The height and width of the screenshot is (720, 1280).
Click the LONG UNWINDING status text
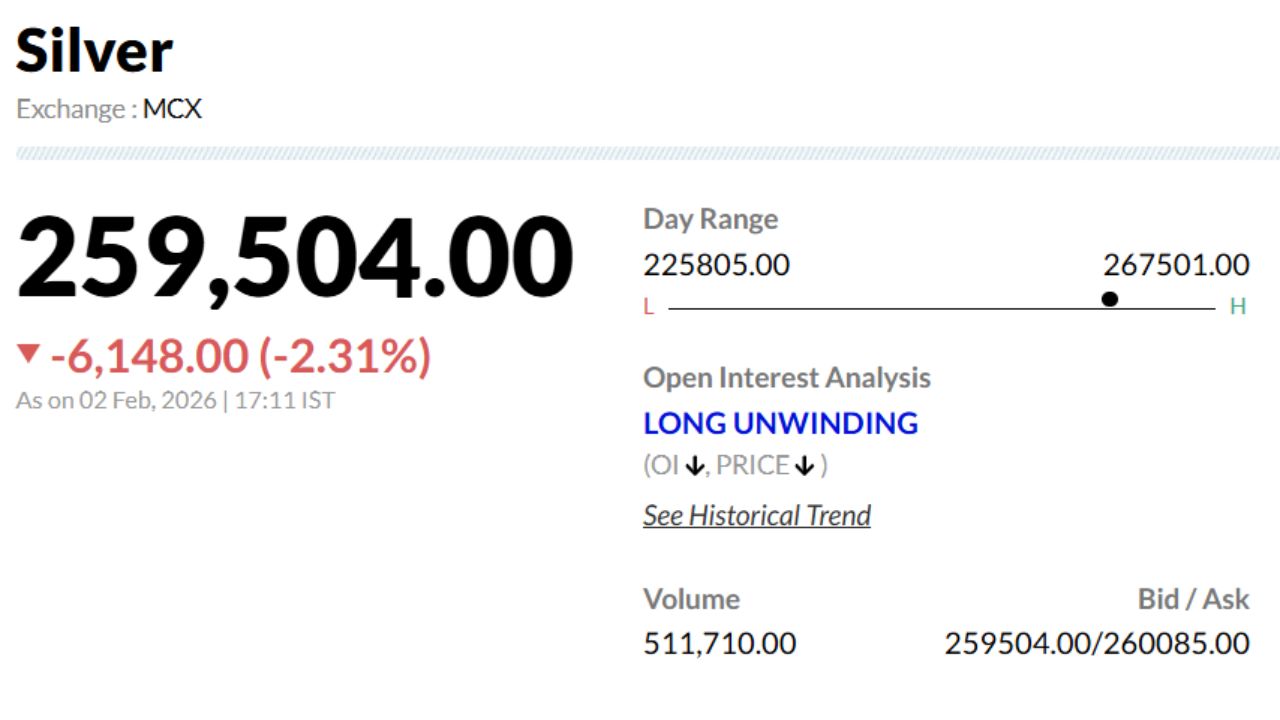tap(780, 423)
